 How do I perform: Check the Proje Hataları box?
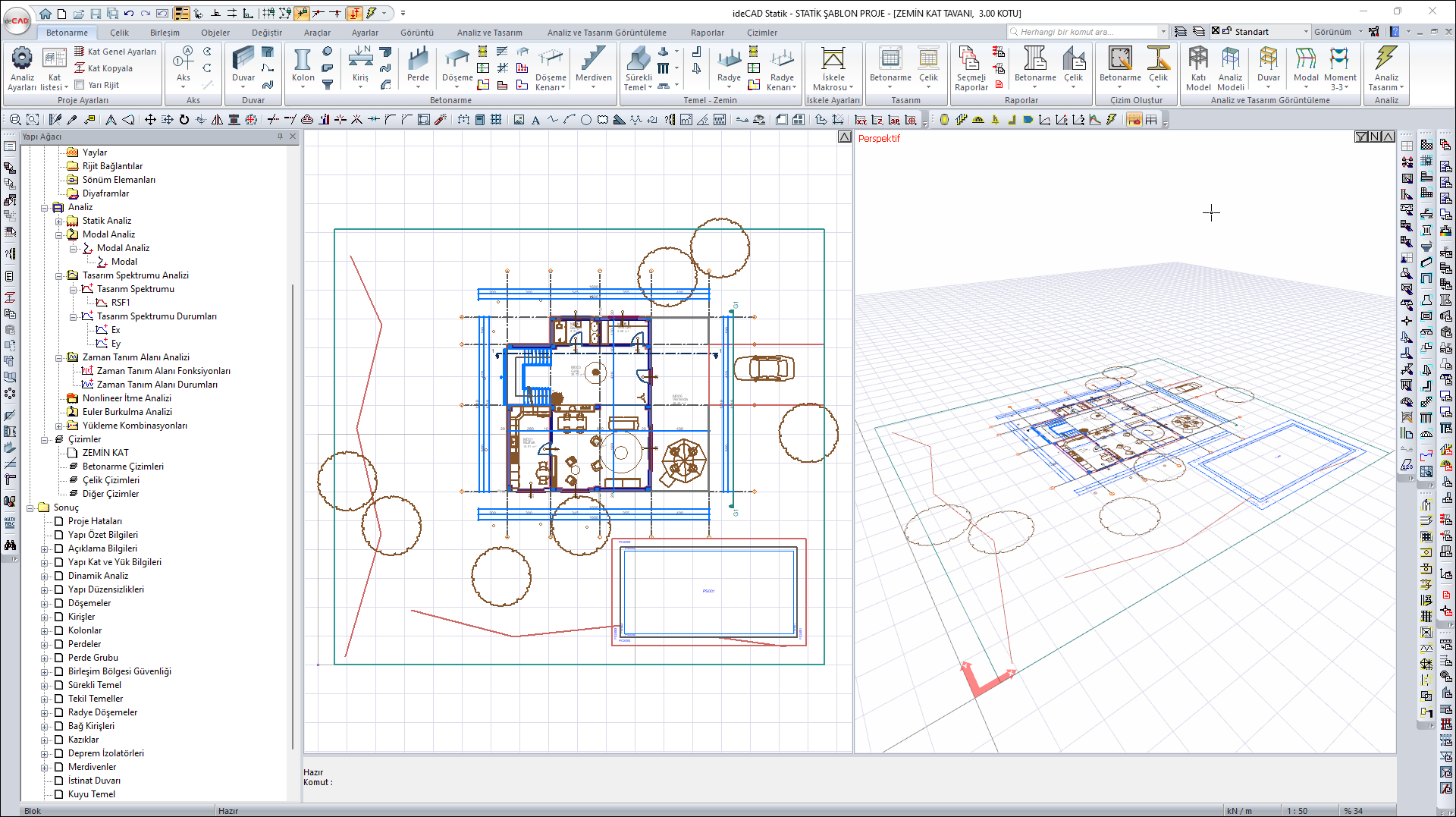pos(58,521)
